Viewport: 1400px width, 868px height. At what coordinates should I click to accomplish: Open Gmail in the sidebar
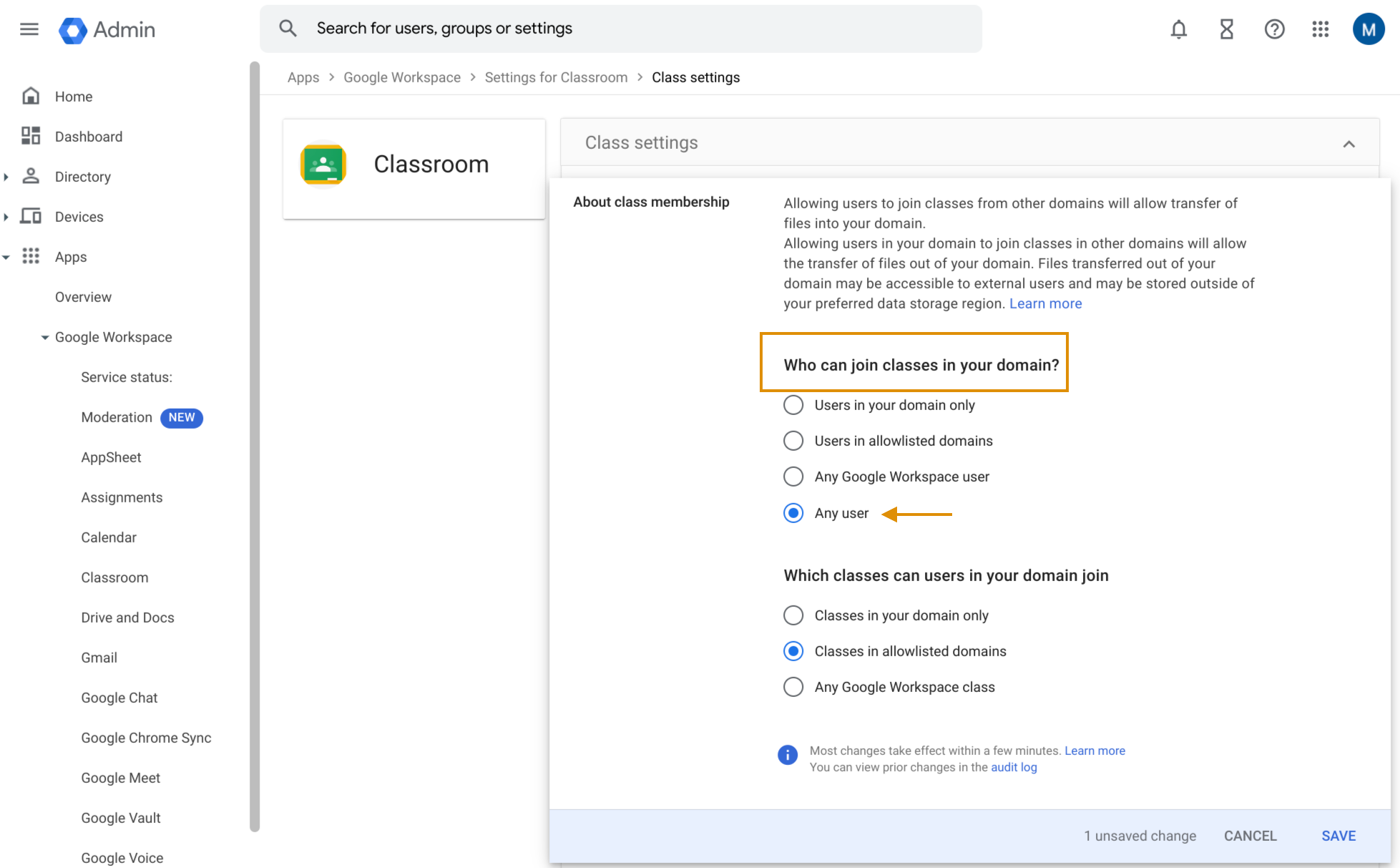coord(99,658)
